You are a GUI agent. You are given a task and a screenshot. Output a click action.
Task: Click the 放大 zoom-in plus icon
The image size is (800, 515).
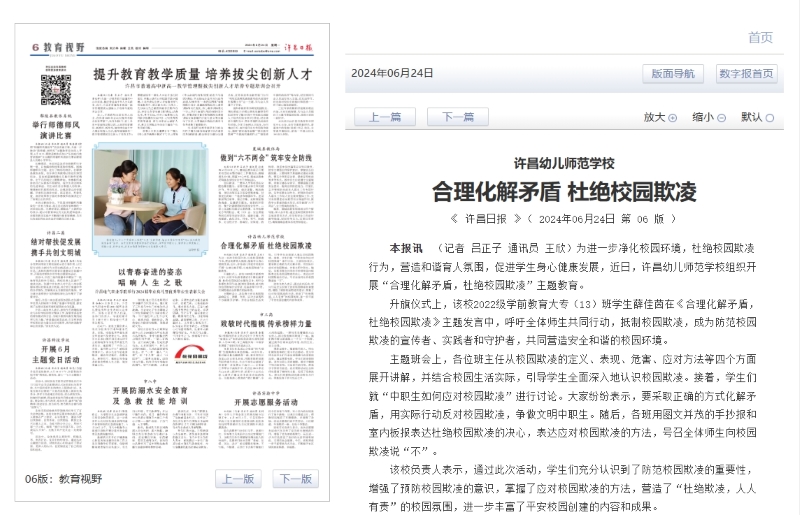[673, 118]
